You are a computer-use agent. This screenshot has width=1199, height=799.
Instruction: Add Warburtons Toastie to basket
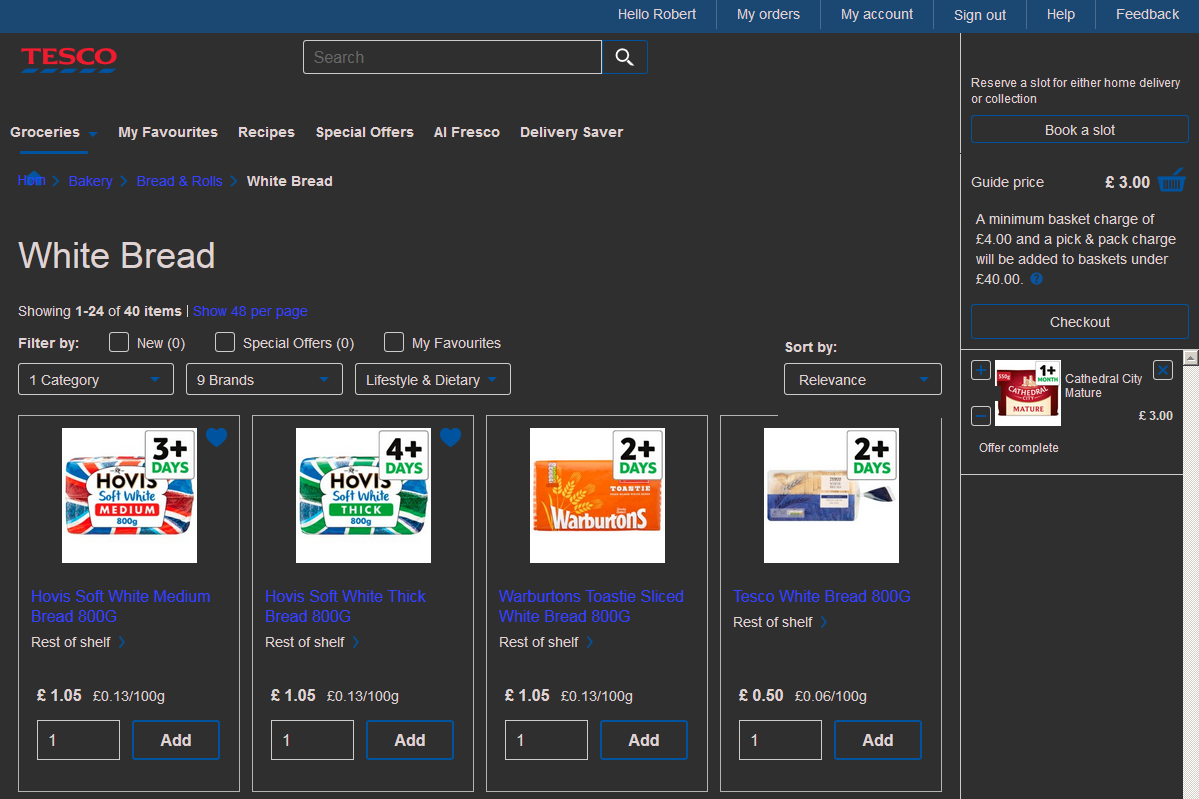pos(644,740)
